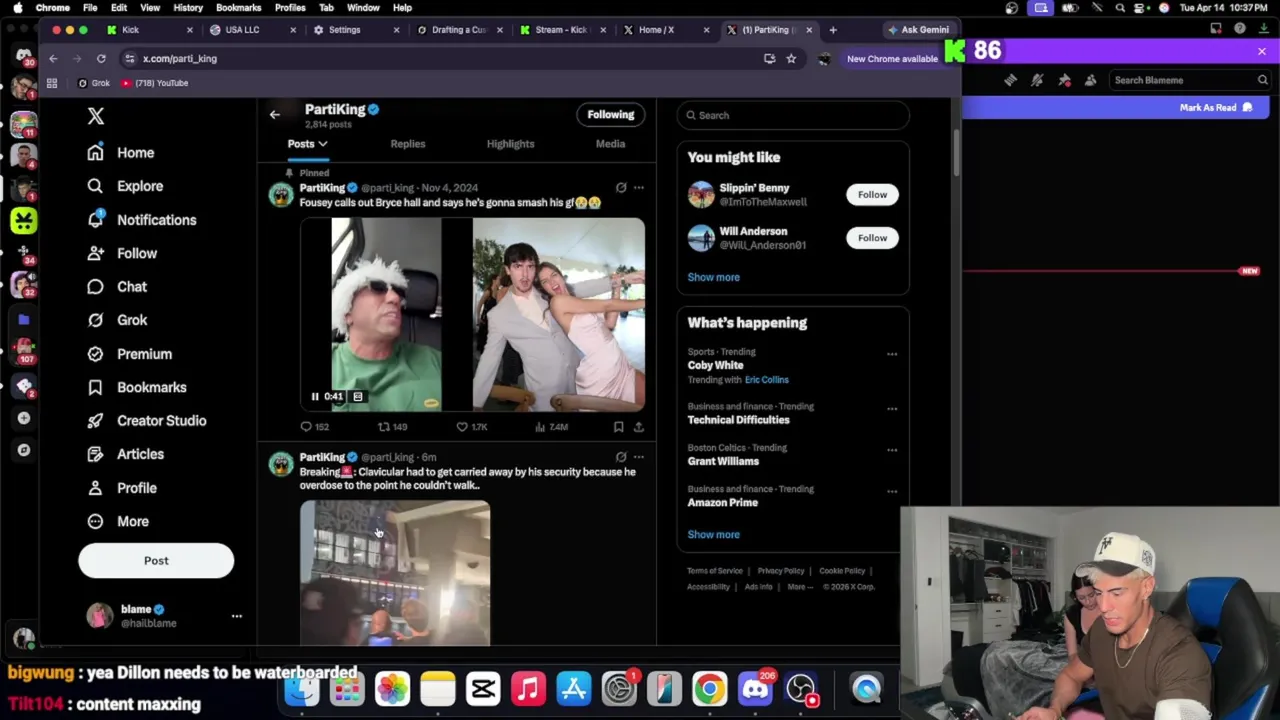1280x720 pixels.
Task: Open Articles in X sidebar
Action: pyautogui.click(x=125, y=454)
